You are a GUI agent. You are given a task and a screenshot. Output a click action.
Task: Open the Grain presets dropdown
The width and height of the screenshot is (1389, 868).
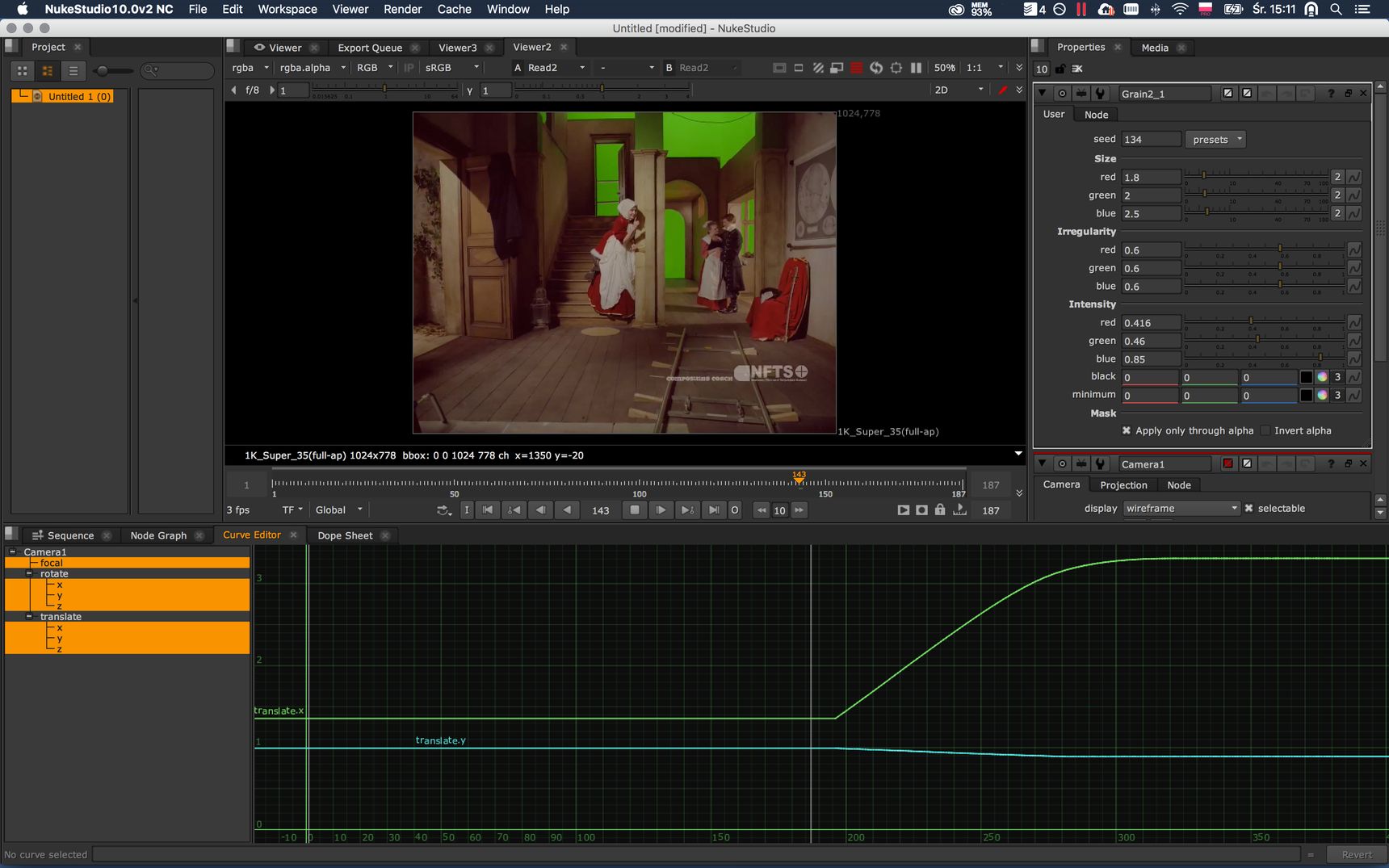(1216, 140)
